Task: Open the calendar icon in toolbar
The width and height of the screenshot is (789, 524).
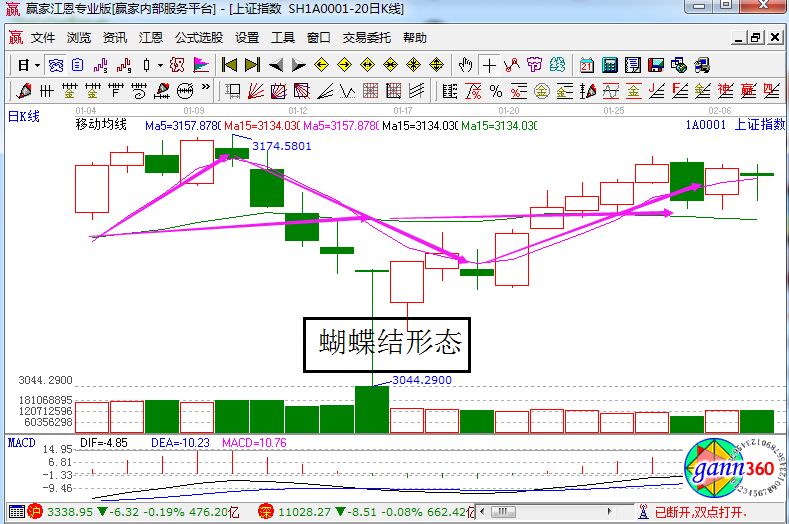Action: pos(585,65)
